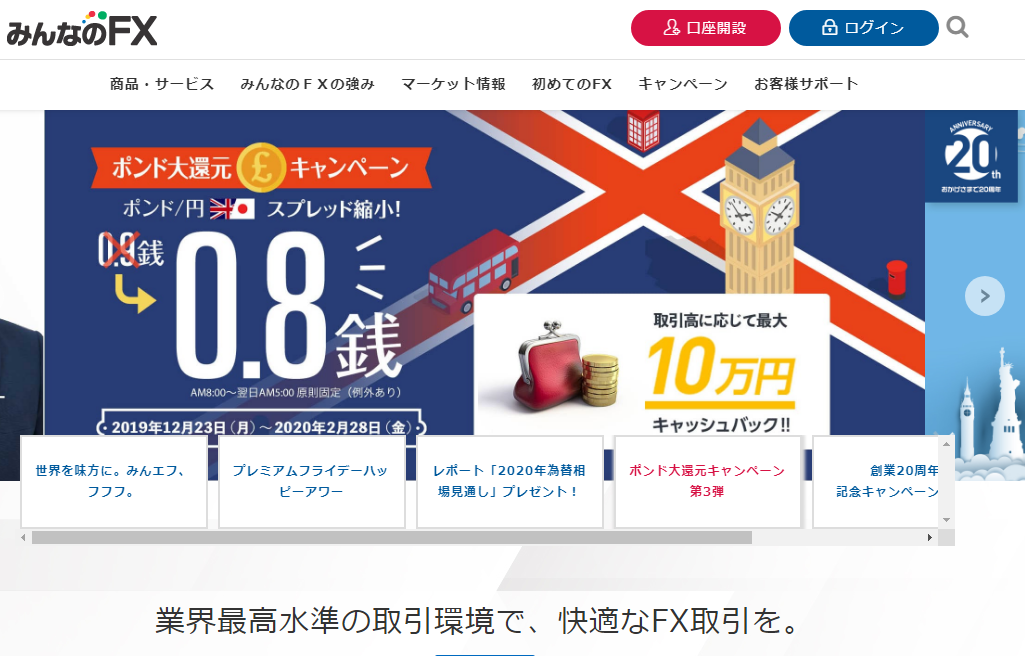The height and width of the screenshot is (656, 1025).
Task: Click the 20th anniversary badge
Action: pos(971,157)
